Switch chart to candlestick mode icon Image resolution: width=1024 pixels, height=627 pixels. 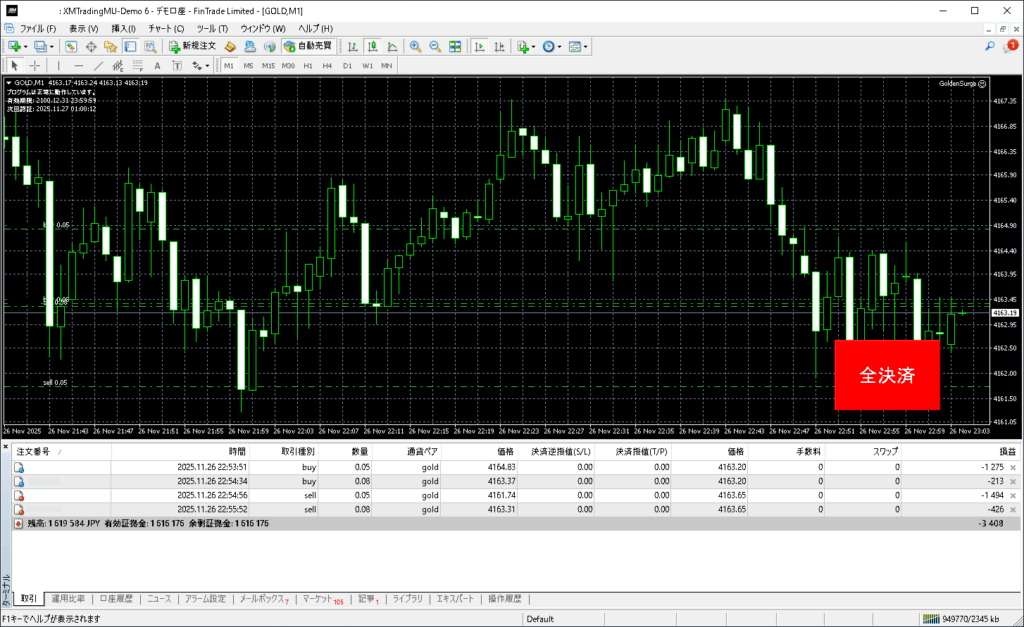tap(371, 46)
